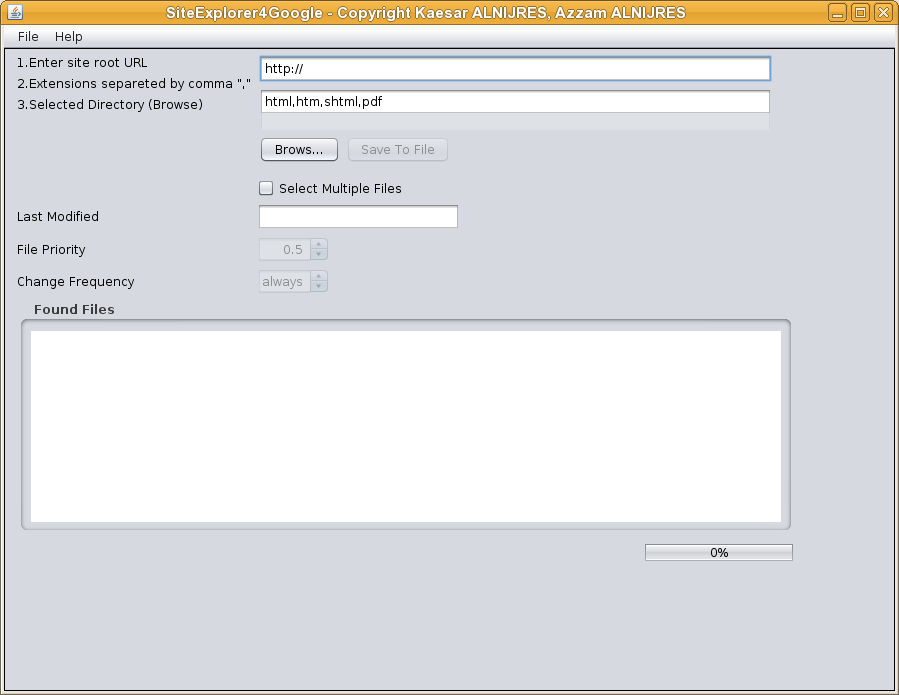Select previous Change Frequency with down arrow

pos(319,287)
